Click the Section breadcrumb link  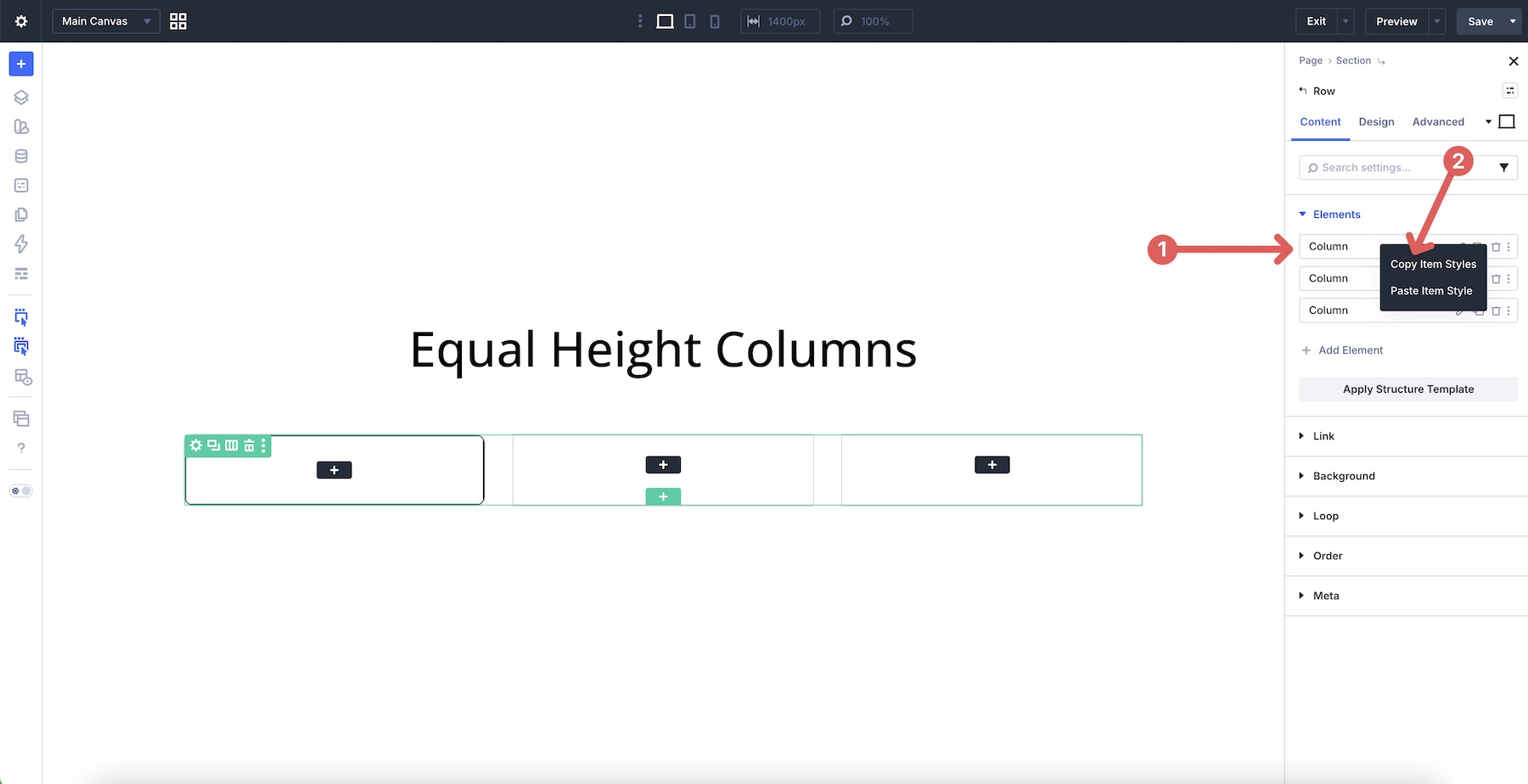[1353, 61]
